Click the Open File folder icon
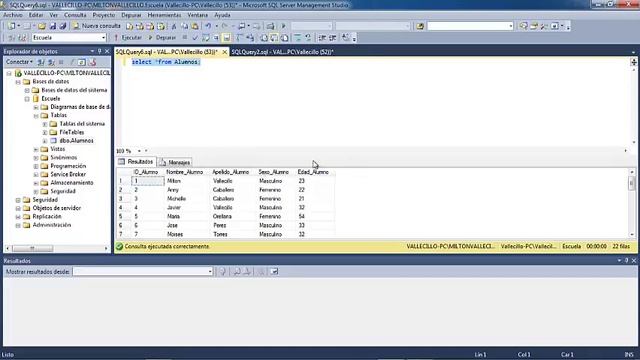This screenshot has width=640, height=360. pyautogui.click(x=42, y=26)
